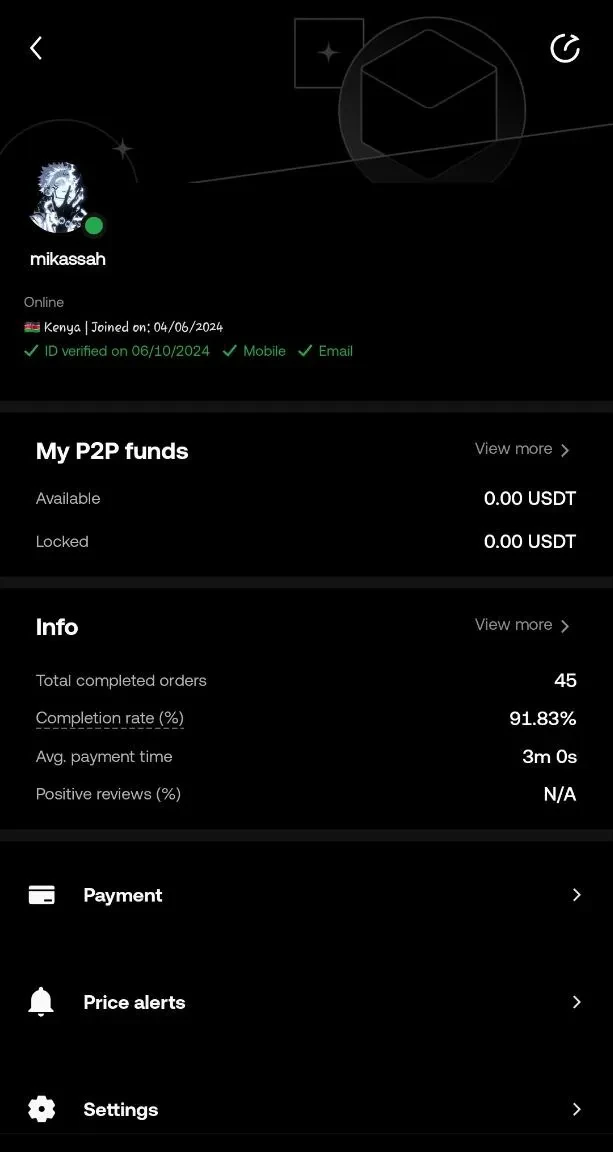Screen dimensions: 613x1152
Task: Click the username mikassah
Action: click(x=67, y=258)
